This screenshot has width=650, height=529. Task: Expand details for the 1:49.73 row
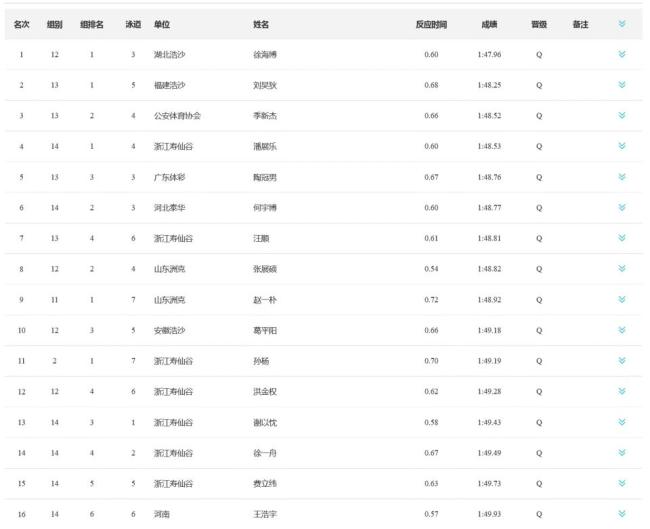622,483
